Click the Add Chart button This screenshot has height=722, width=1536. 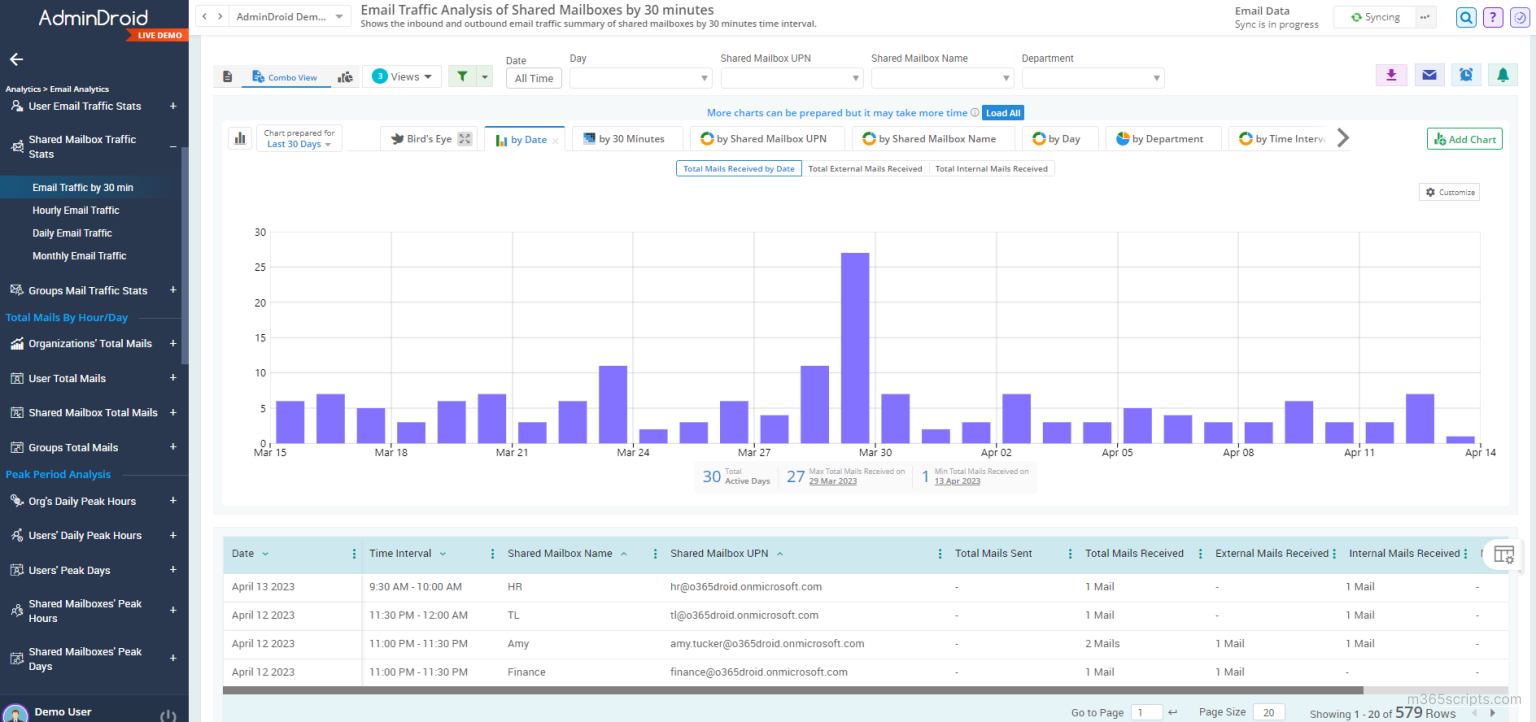tap(1464, 138)
